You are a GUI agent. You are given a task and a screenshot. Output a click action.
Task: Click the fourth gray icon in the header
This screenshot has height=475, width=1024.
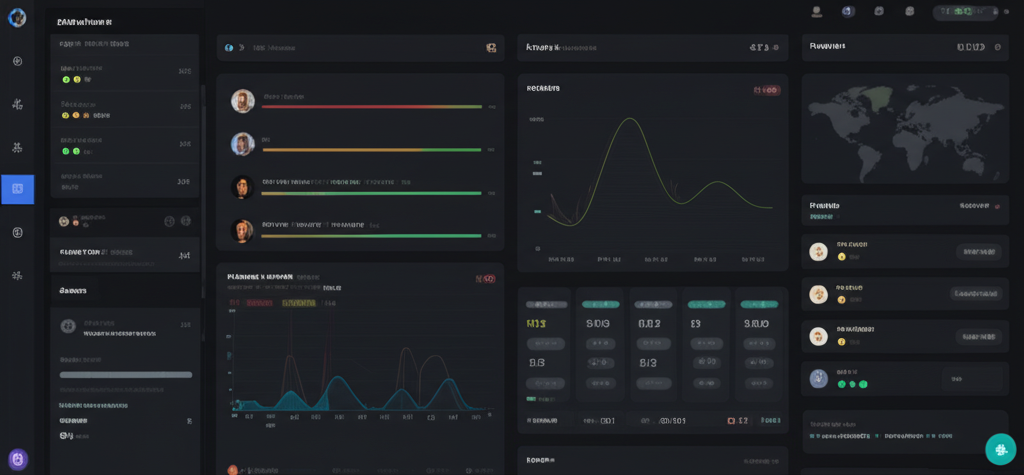(x=910, y=11)
